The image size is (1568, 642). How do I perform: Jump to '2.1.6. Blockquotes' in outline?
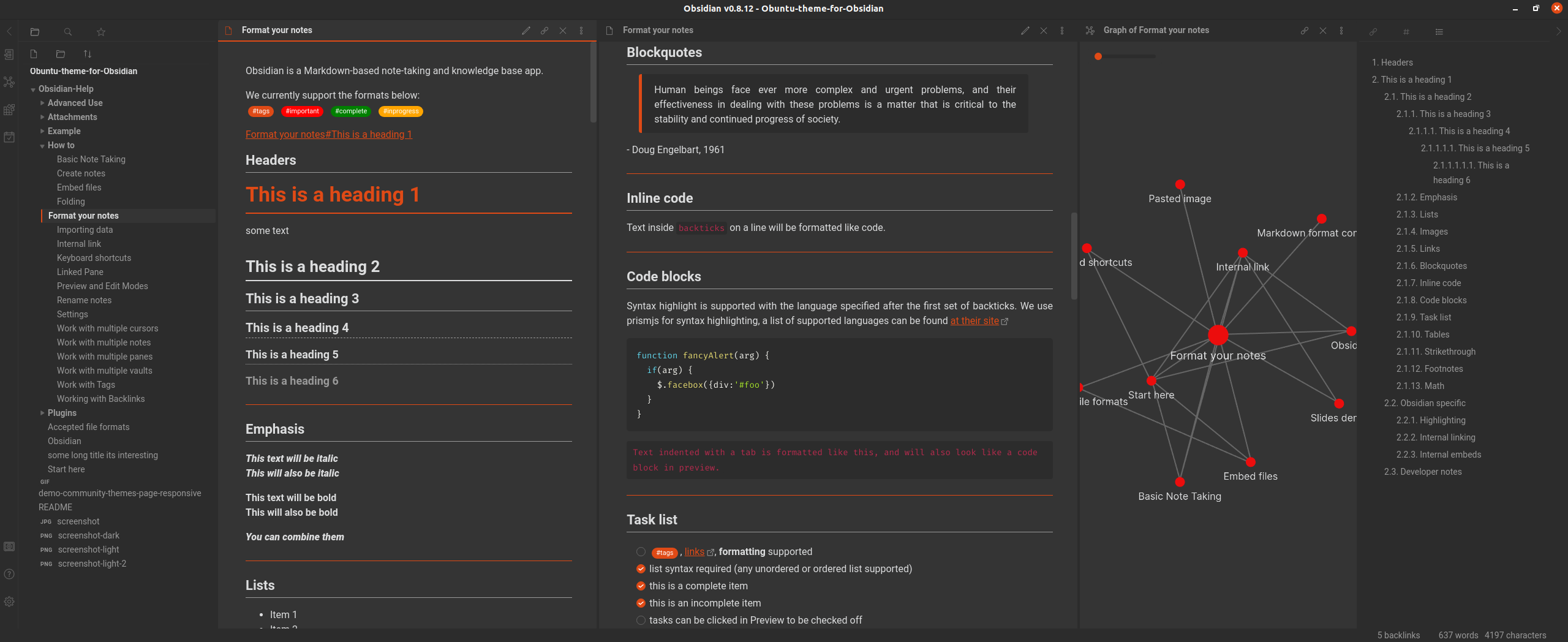[1431, 266]
